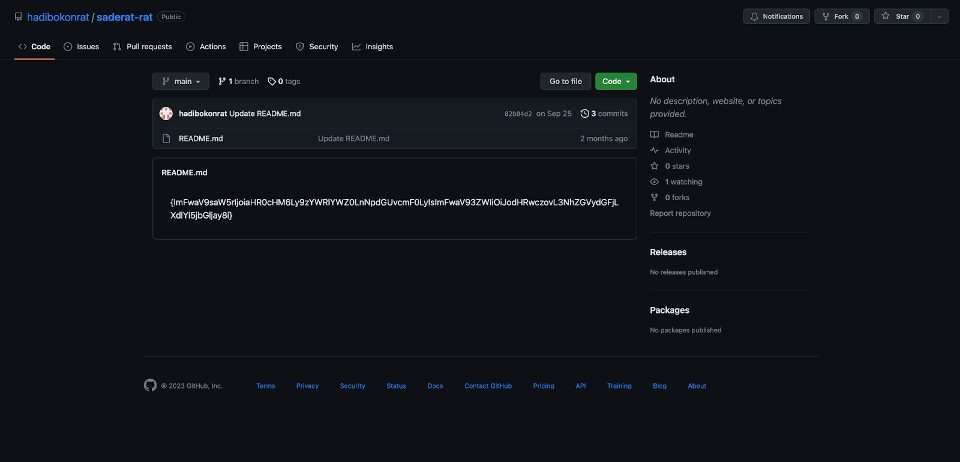Switch to the Issues tab
The width and height of the screenshot is (960, 462).
pos(81,46)
